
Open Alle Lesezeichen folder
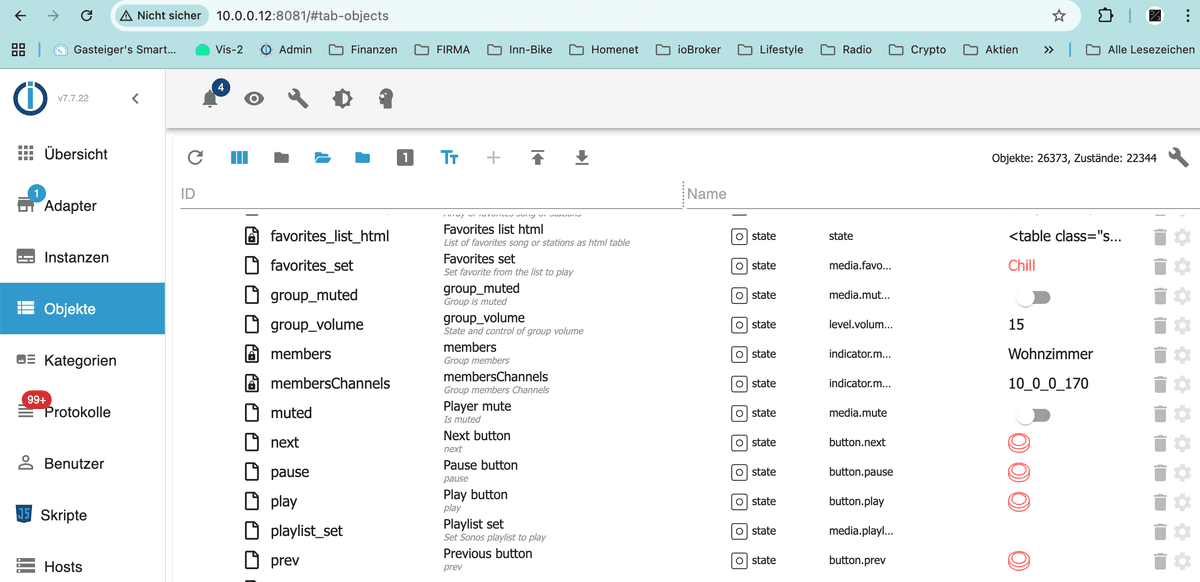[x=1140, y=49]
